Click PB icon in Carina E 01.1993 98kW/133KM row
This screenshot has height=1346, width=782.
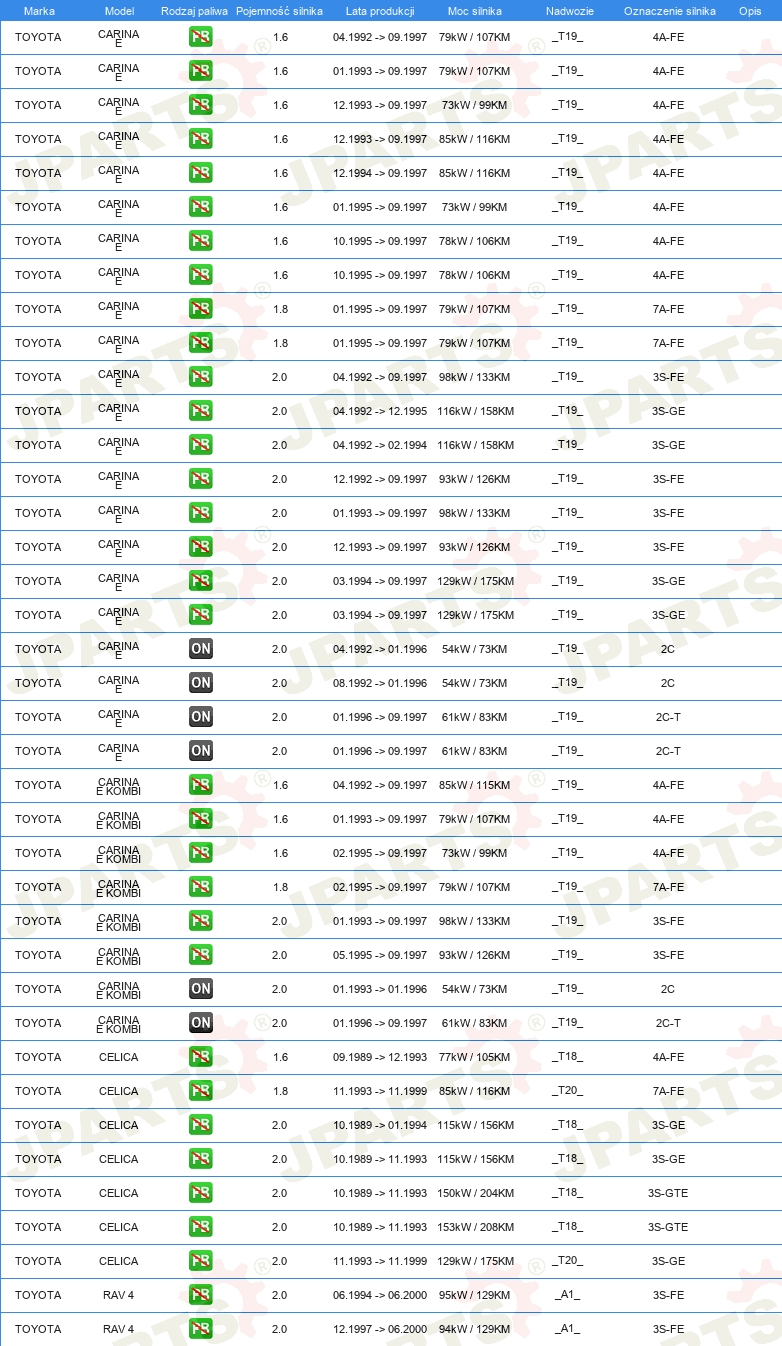tap(200, 513)
